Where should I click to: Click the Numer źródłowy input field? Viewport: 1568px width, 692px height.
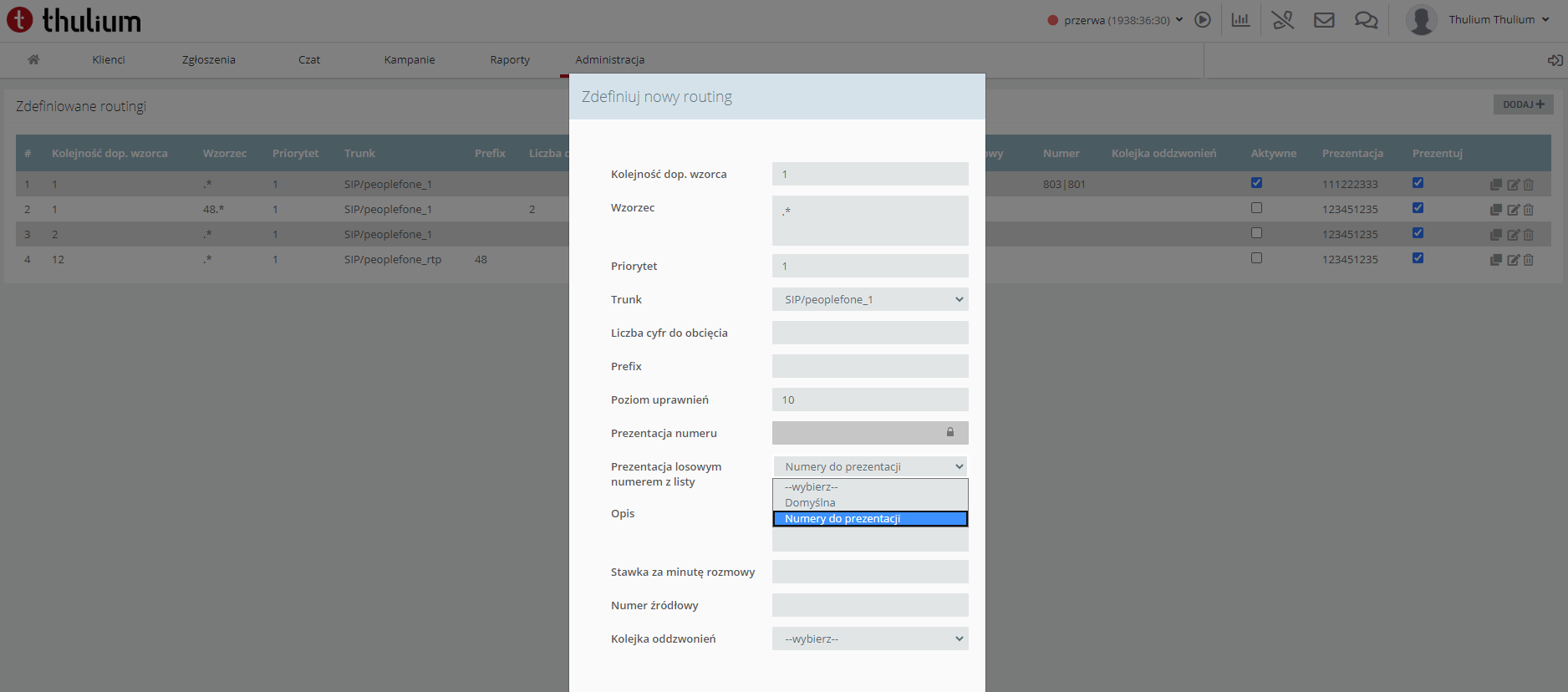pyautogui.click(x=870, y=605)
